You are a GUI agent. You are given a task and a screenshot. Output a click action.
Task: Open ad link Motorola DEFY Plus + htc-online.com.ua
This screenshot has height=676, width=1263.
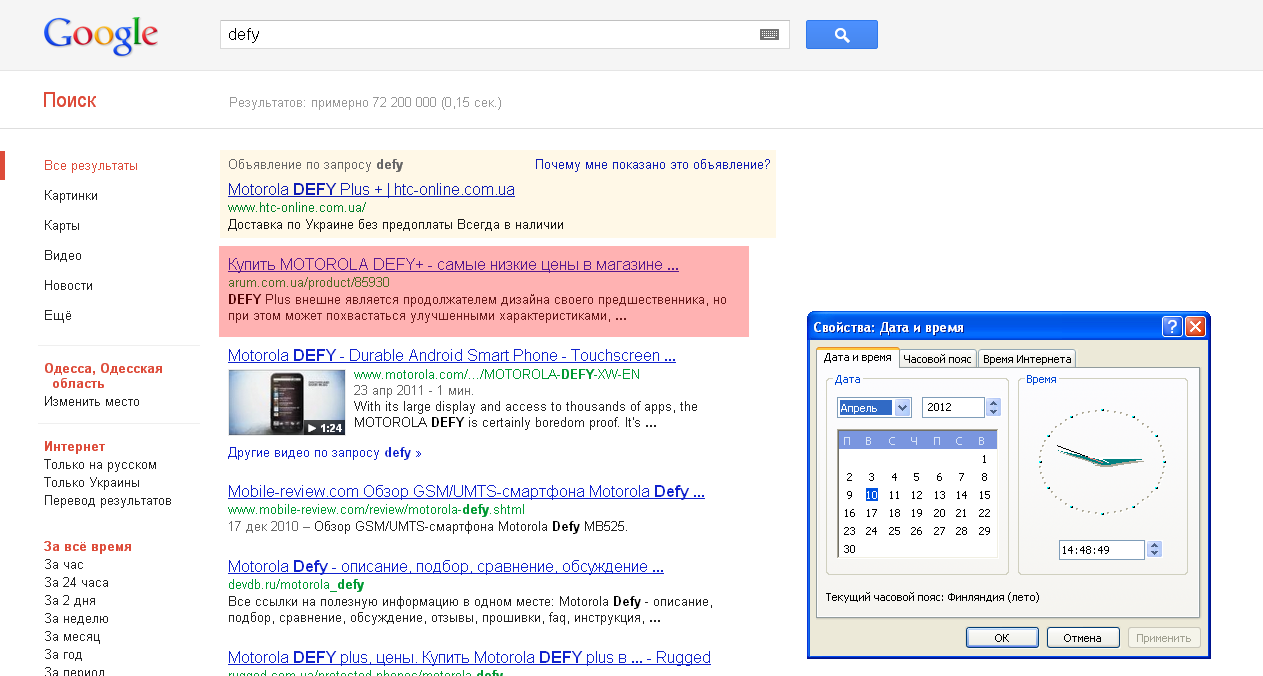point(371,189)
